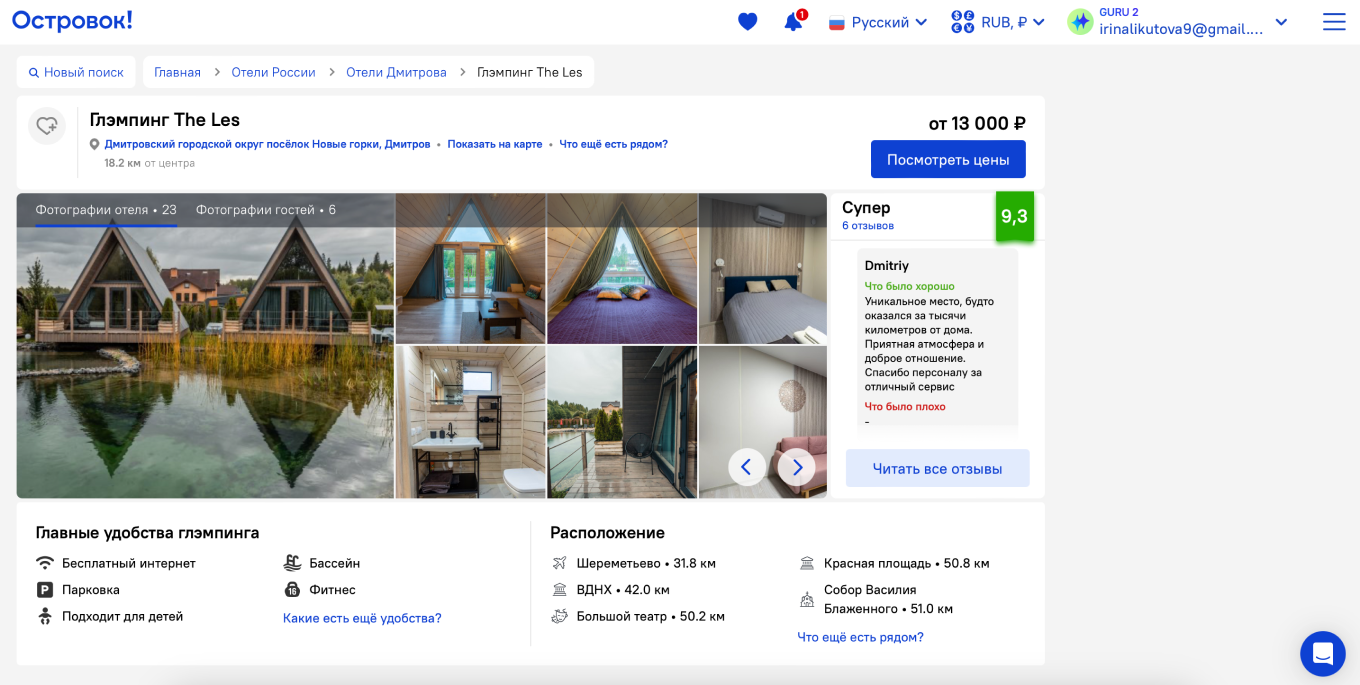Open Показать на карте link
The width and height of the screenshot is (1360, 685).
coord(495,144)
